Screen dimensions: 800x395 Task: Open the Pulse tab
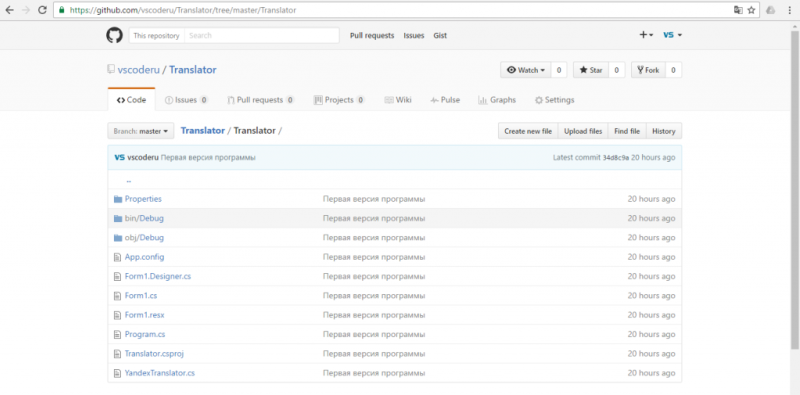445,100
